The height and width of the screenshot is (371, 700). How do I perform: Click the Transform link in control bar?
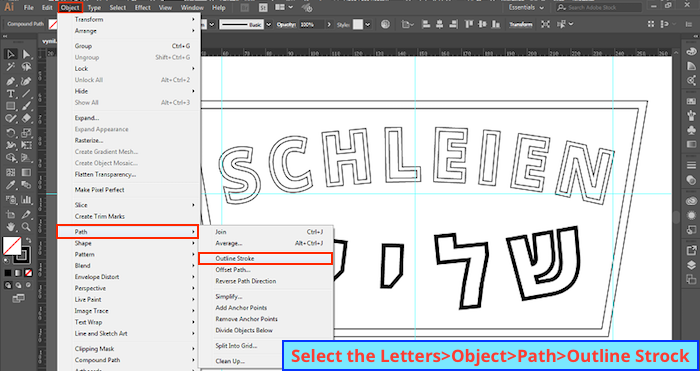(x=521, y=25)
